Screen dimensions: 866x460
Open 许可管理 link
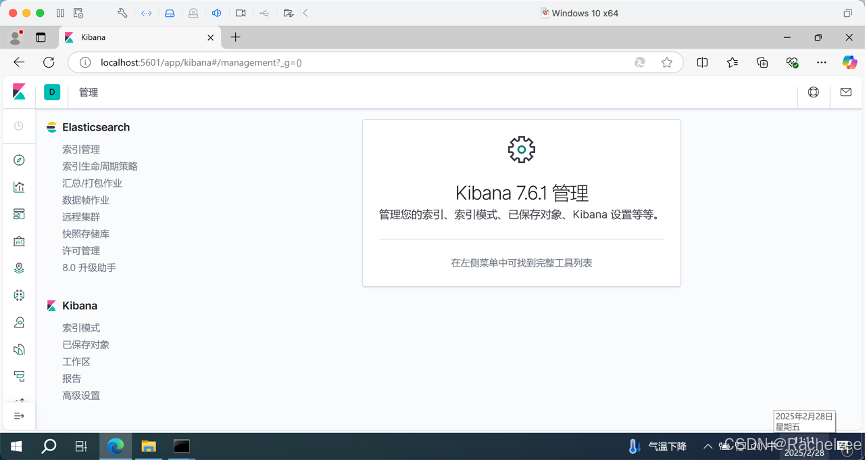coord(81,251)
